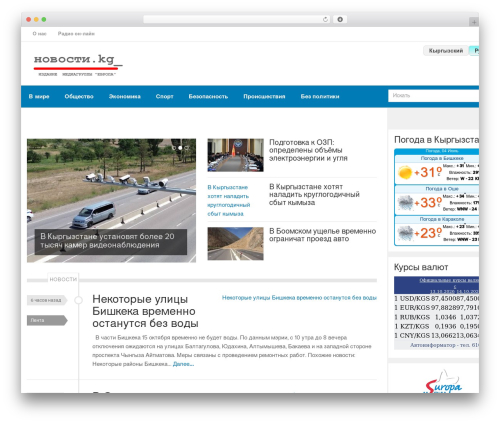This screenshot has width=500, height=423.
Task: Open the government meeting thumbnail
Action: [235, 155]
